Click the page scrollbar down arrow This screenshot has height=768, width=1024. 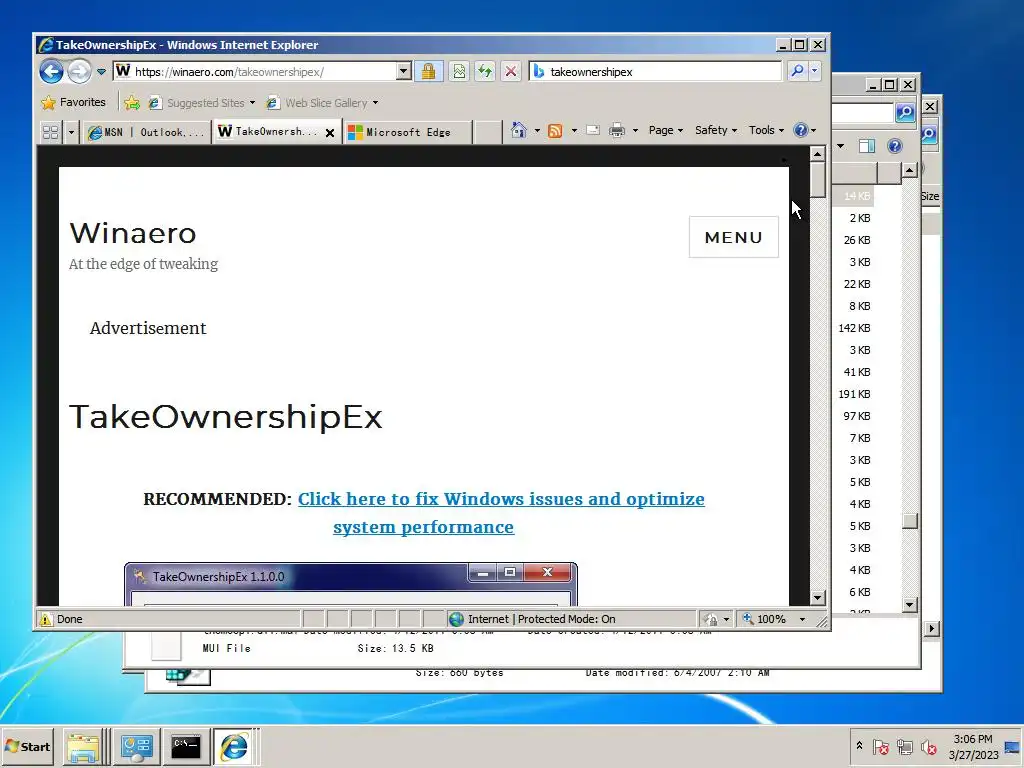817,598
